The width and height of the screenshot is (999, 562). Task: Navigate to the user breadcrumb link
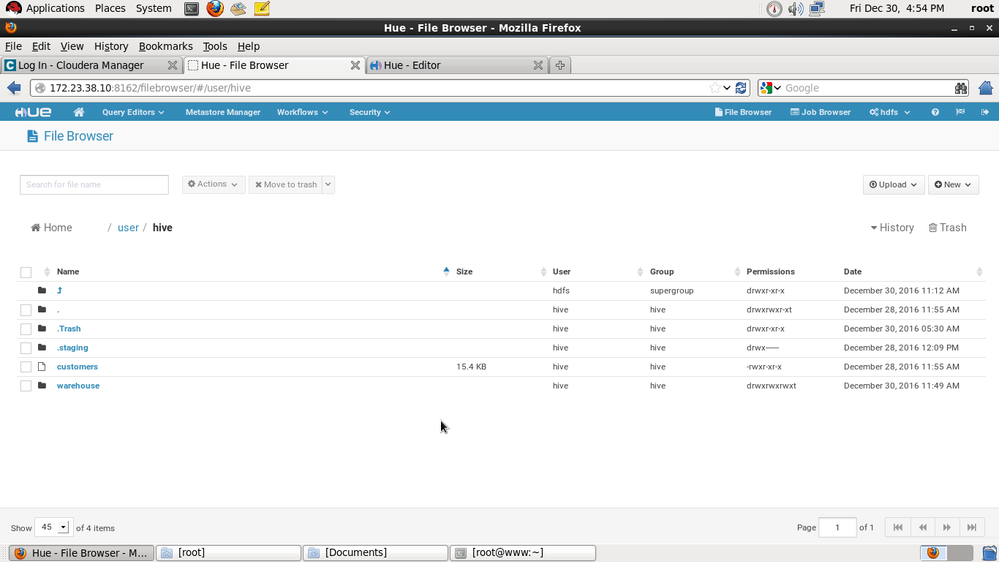click(127, 227)
